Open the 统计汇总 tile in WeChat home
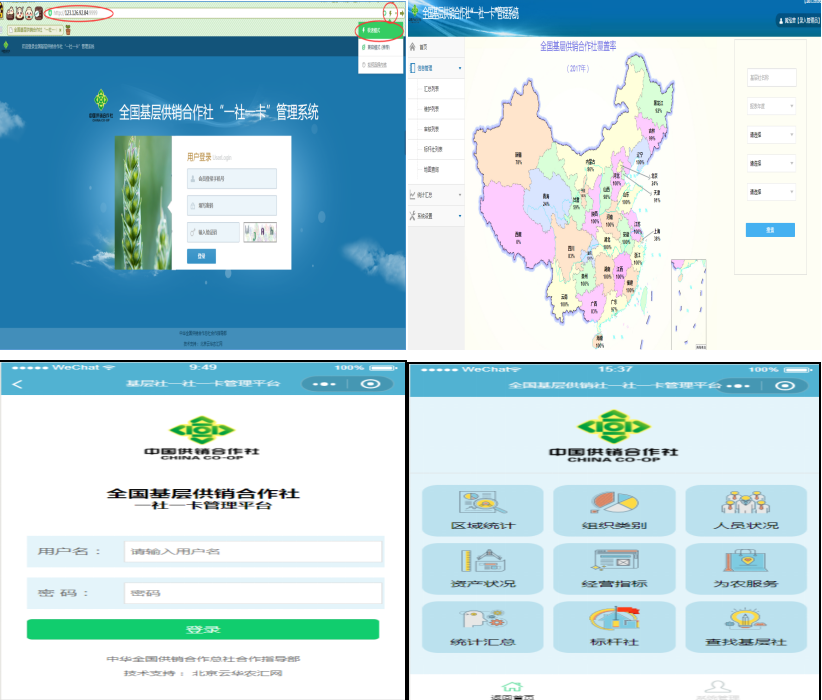This screenshot has height=700, width=822. (x=482, y=627)
